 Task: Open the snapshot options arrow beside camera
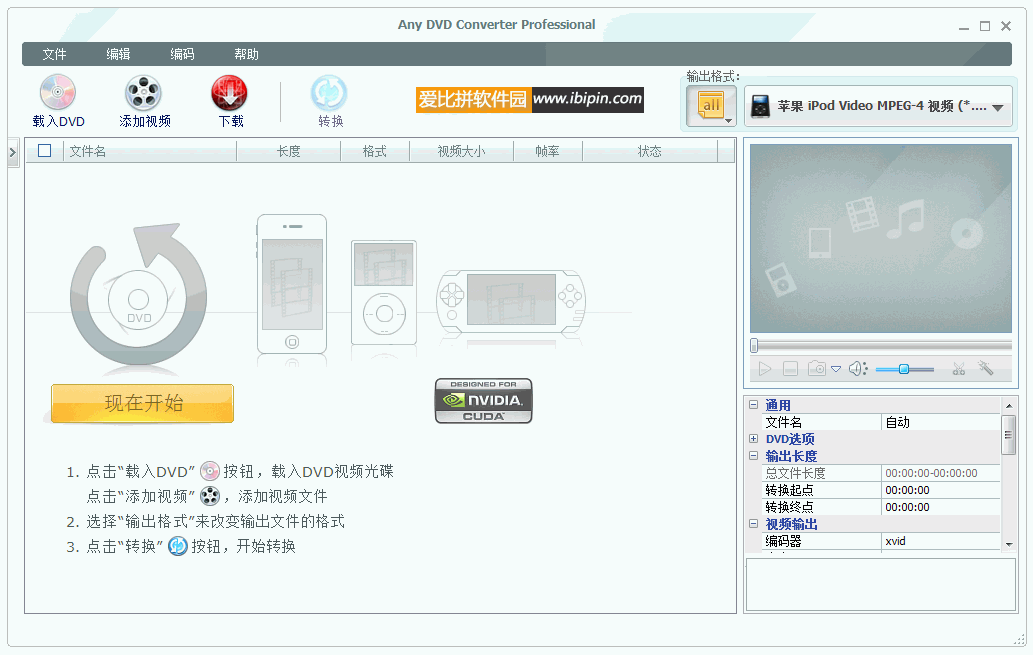[x=836, y=369]
